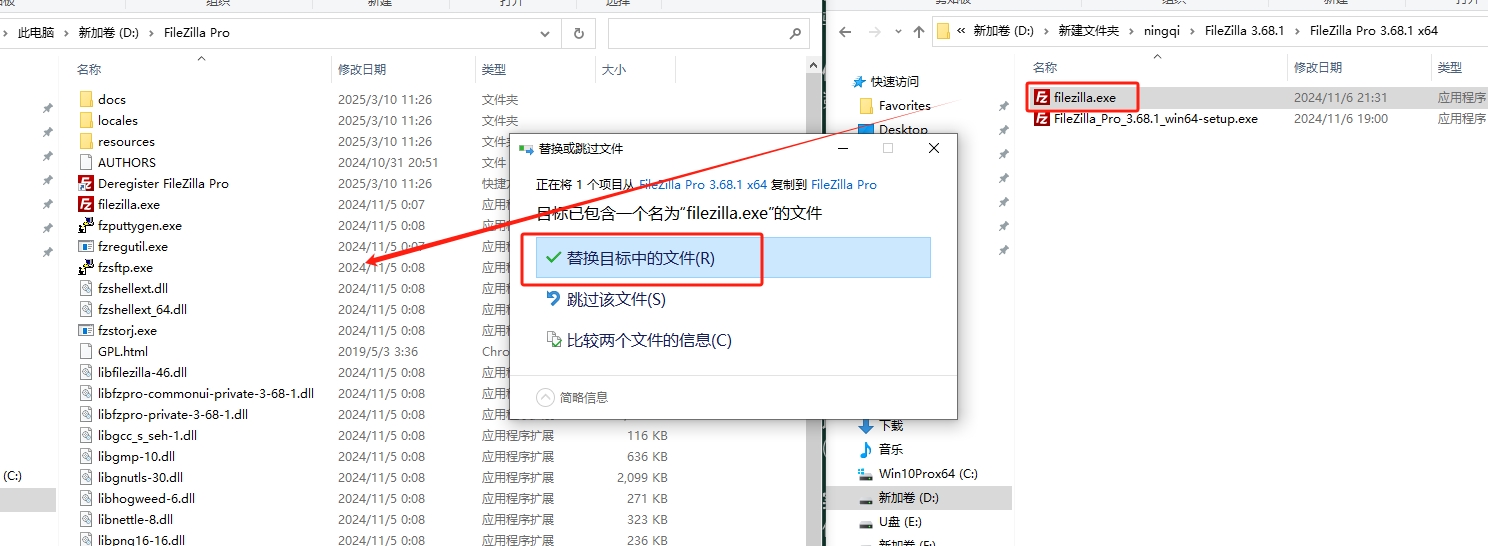Select the fzshellext.dll file icon
The height and width of the screenshot is (546, 1488).
tap(86, 288)
